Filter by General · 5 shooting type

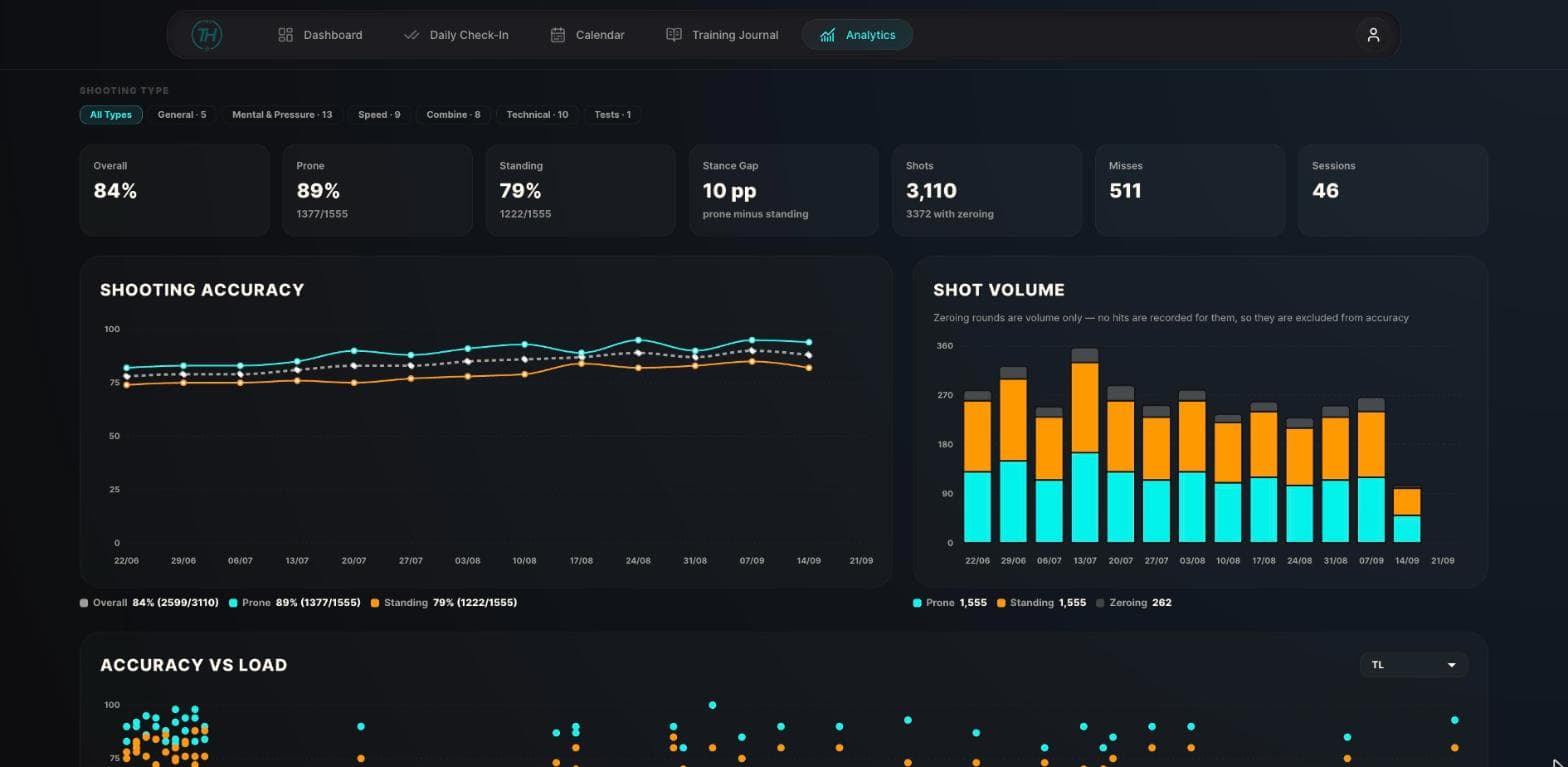click(182, 115)
